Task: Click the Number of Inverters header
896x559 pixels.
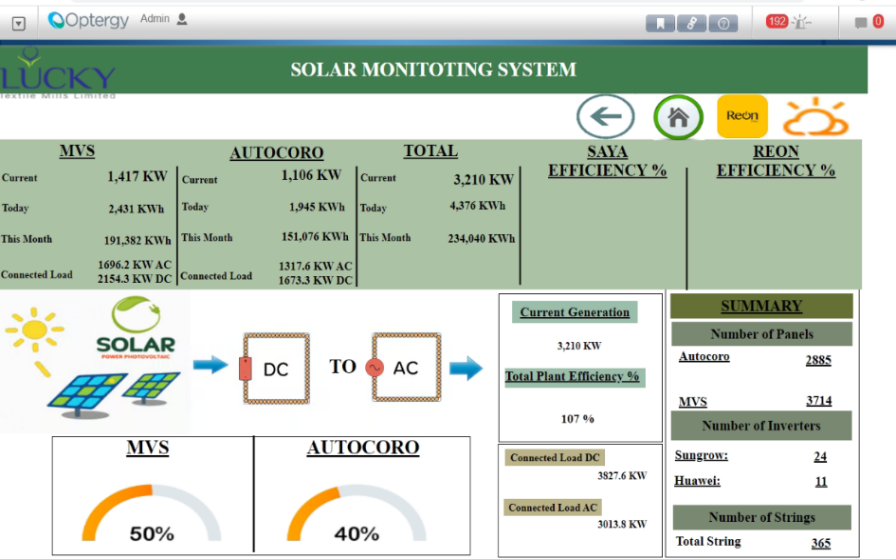Action: [x=761, y=426]
